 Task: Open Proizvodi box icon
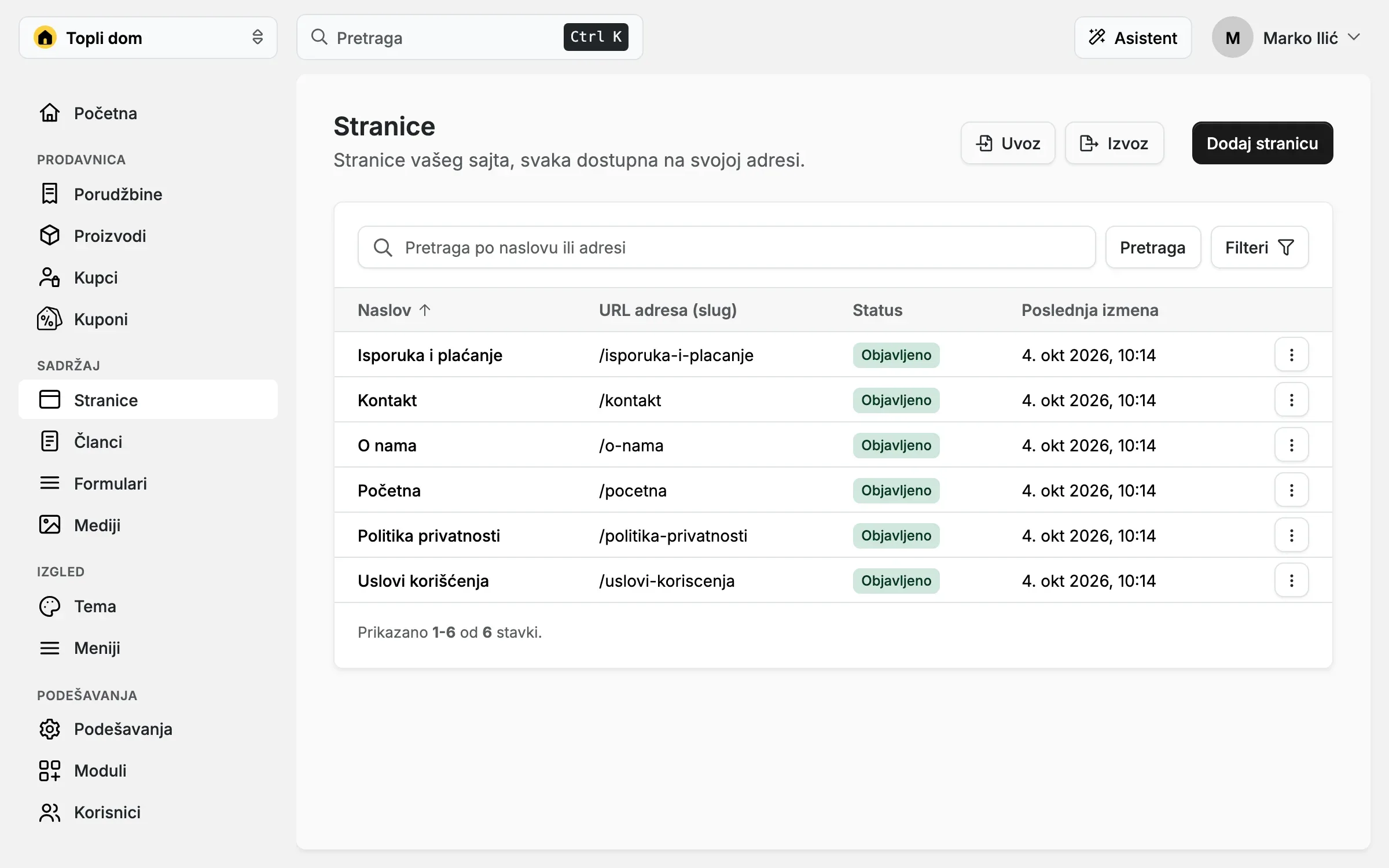click(50, 236)
